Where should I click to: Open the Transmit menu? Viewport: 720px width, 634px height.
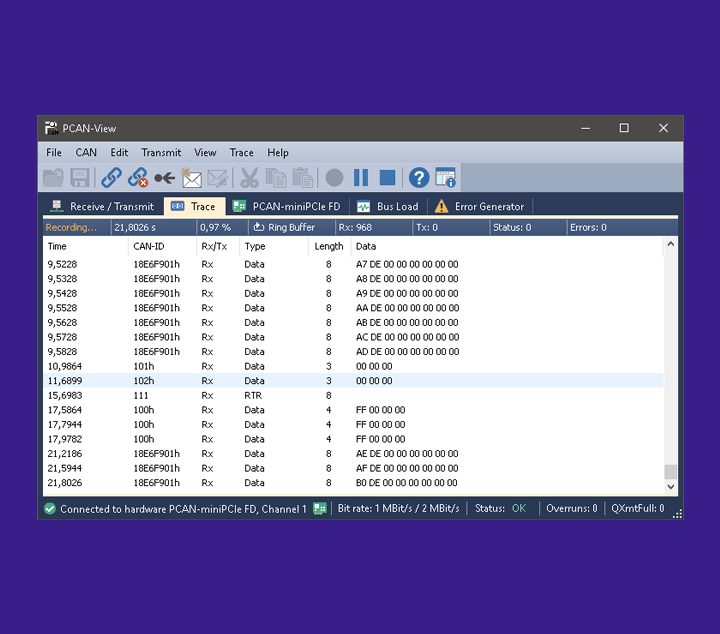click(161, 152)
